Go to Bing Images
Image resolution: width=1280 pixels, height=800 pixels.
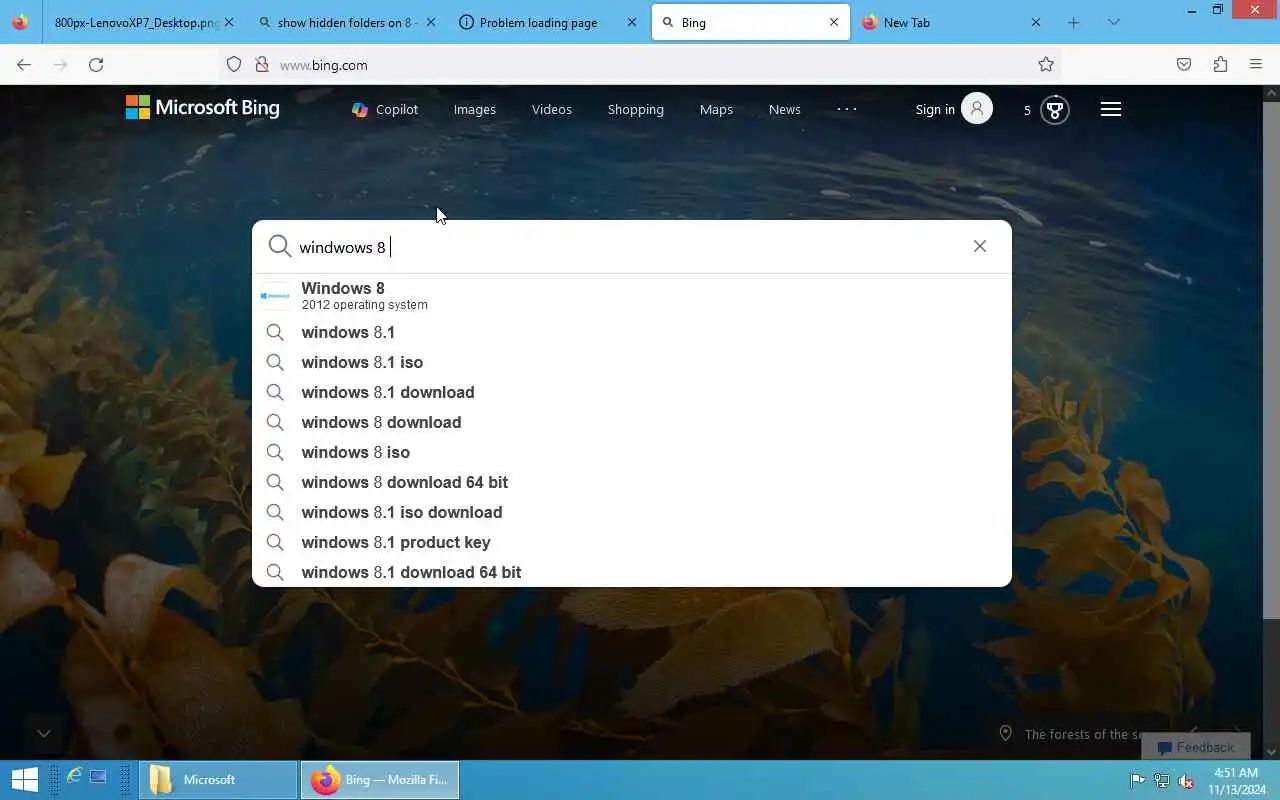(x=475, y=109)
